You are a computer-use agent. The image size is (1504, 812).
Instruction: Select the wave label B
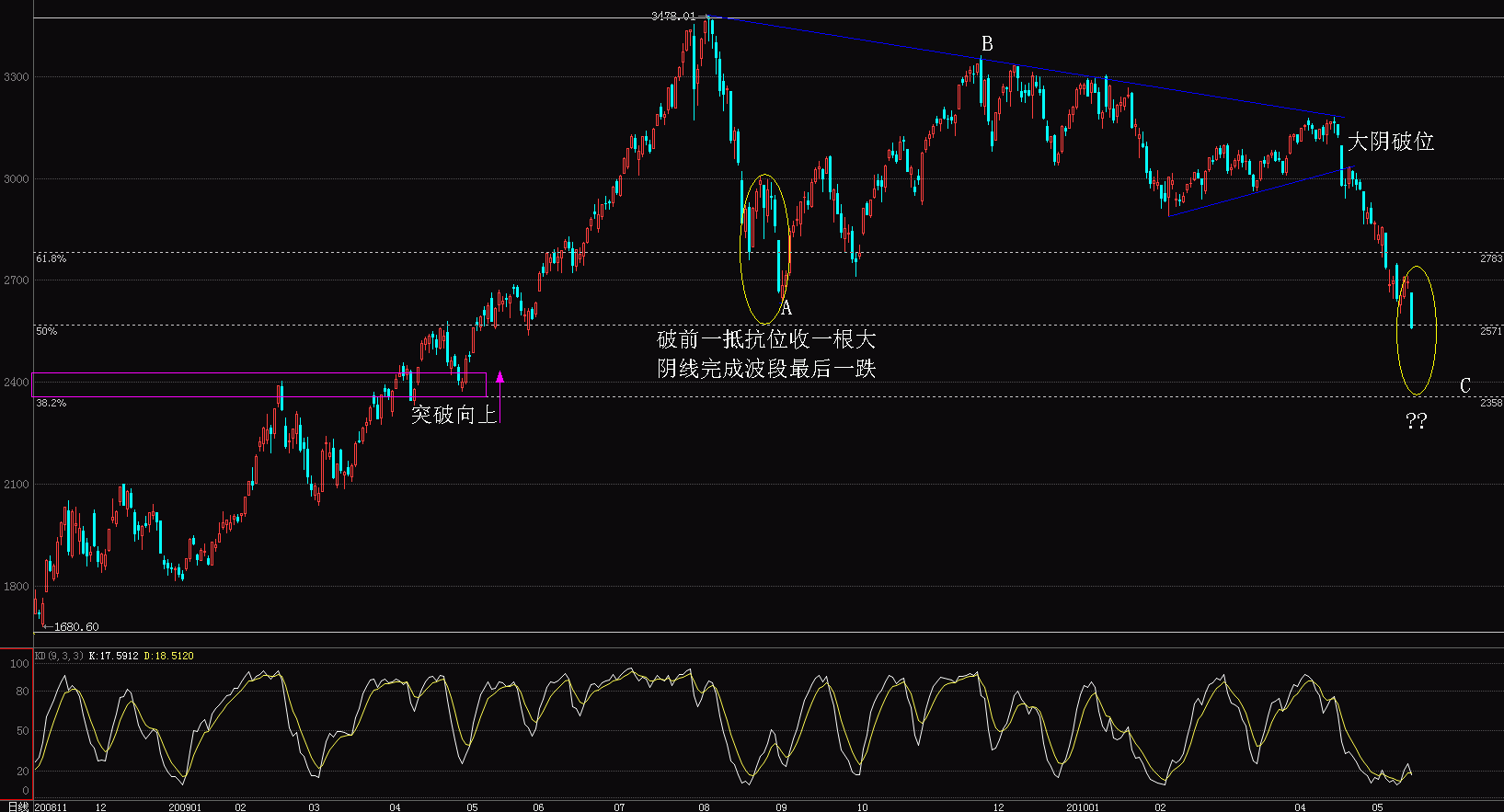pyautogui.click(x=987, y=44)
